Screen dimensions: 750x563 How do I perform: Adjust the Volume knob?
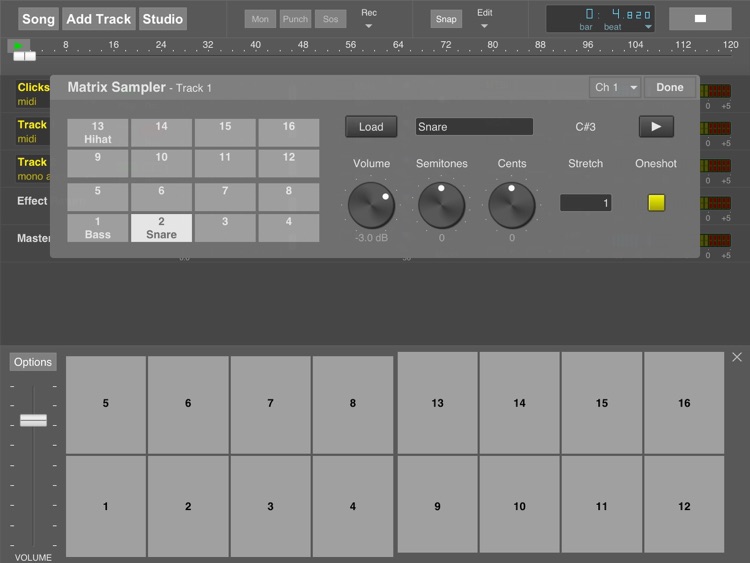tap(371, 205)
